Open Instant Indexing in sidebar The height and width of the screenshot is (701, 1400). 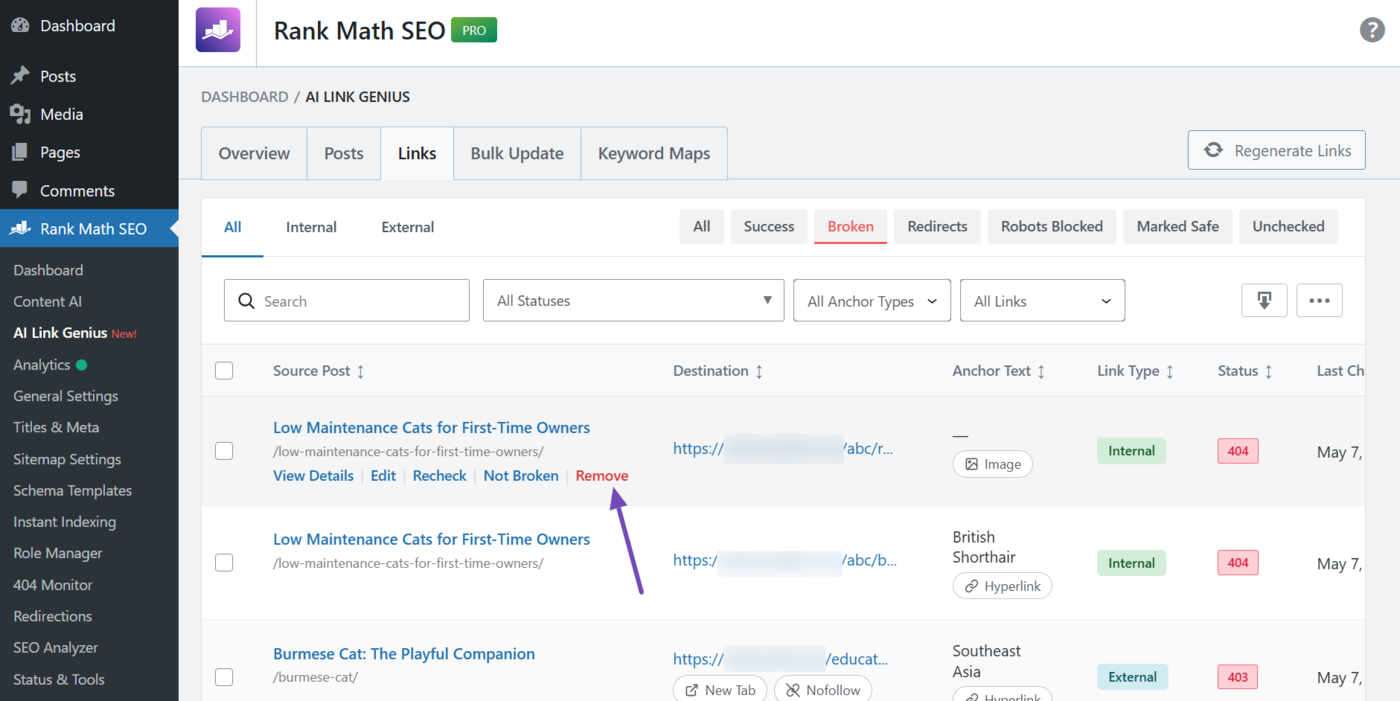64,522
